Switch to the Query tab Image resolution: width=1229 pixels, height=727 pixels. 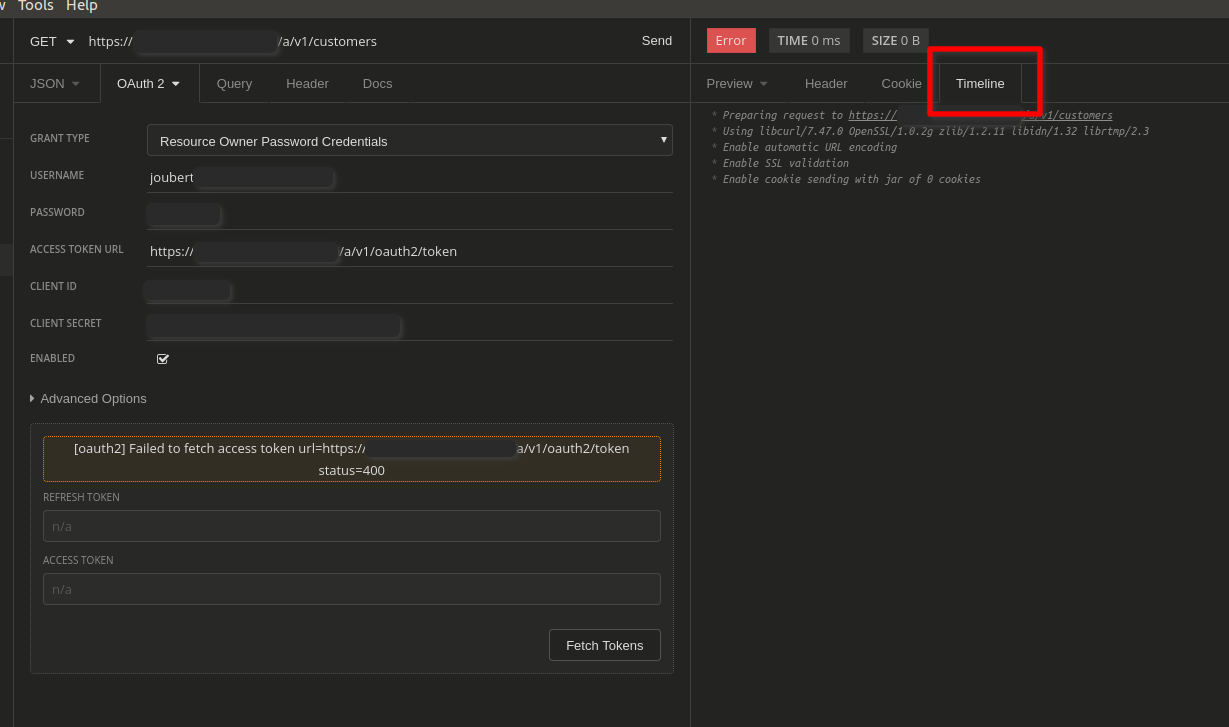point(234,84)
